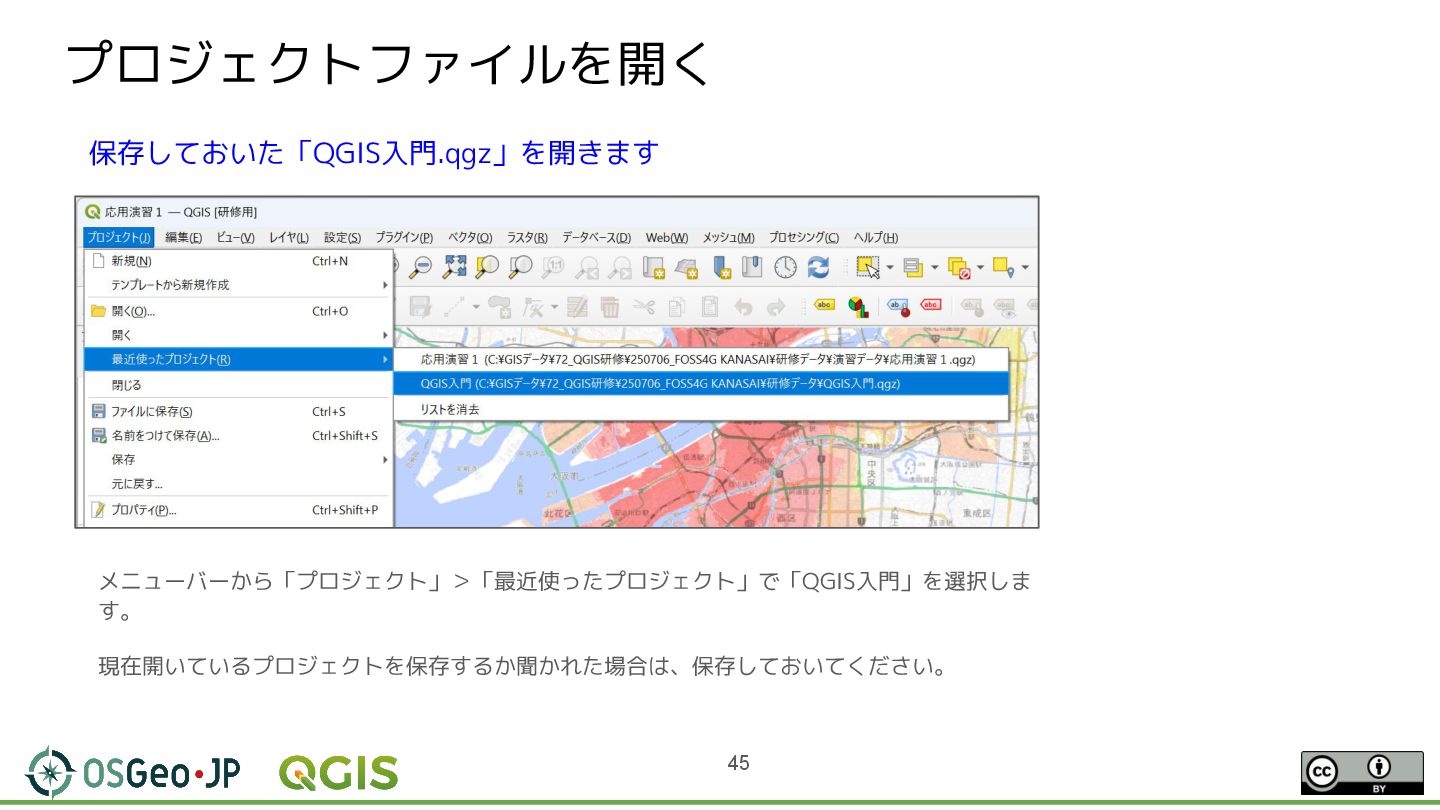
Task: Select 最近使ったプロジェクト(R) menu entry
Action: (238, 359)
